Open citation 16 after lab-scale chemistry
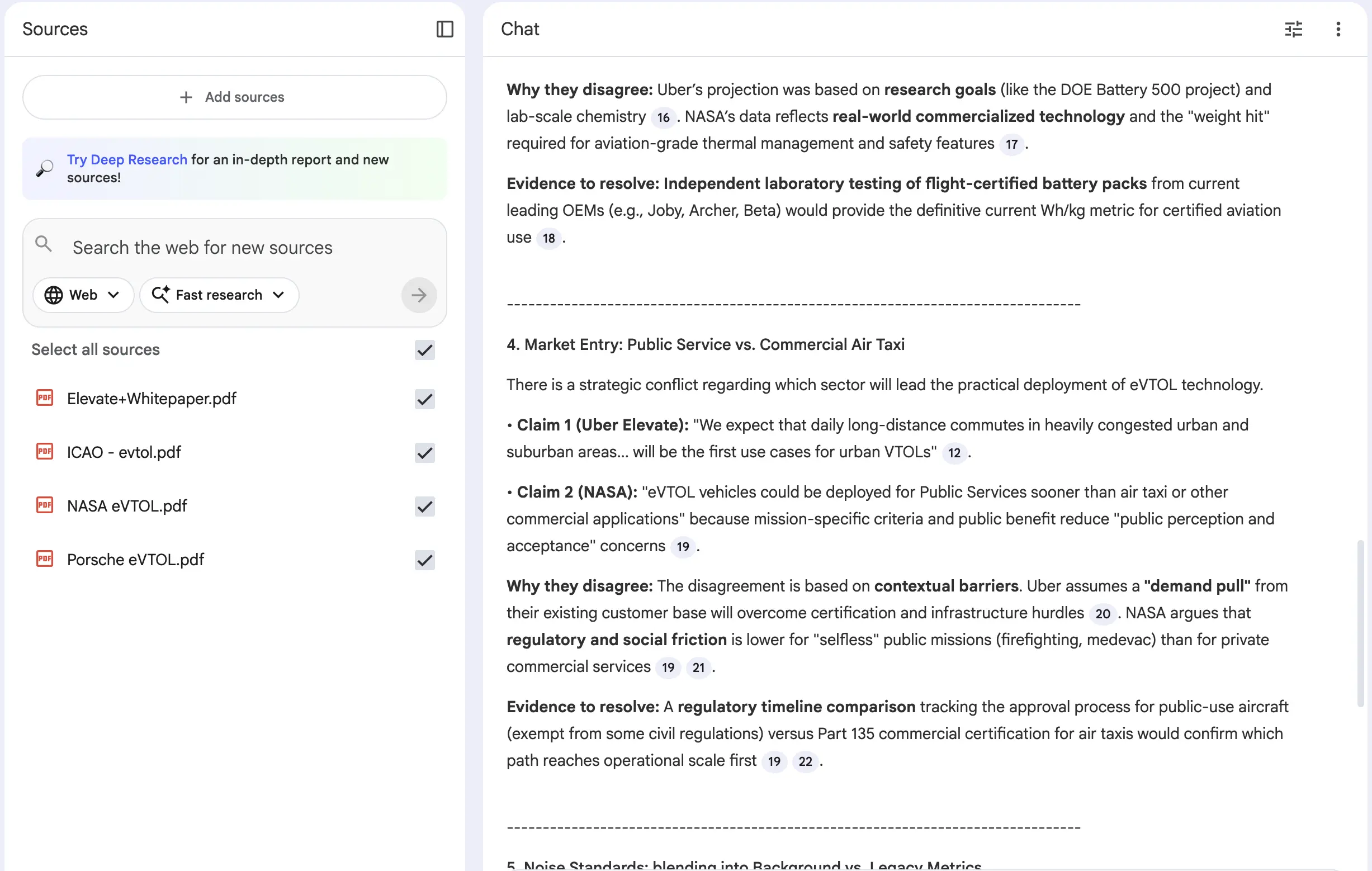Screen dimensions: 1372x871 663,117
